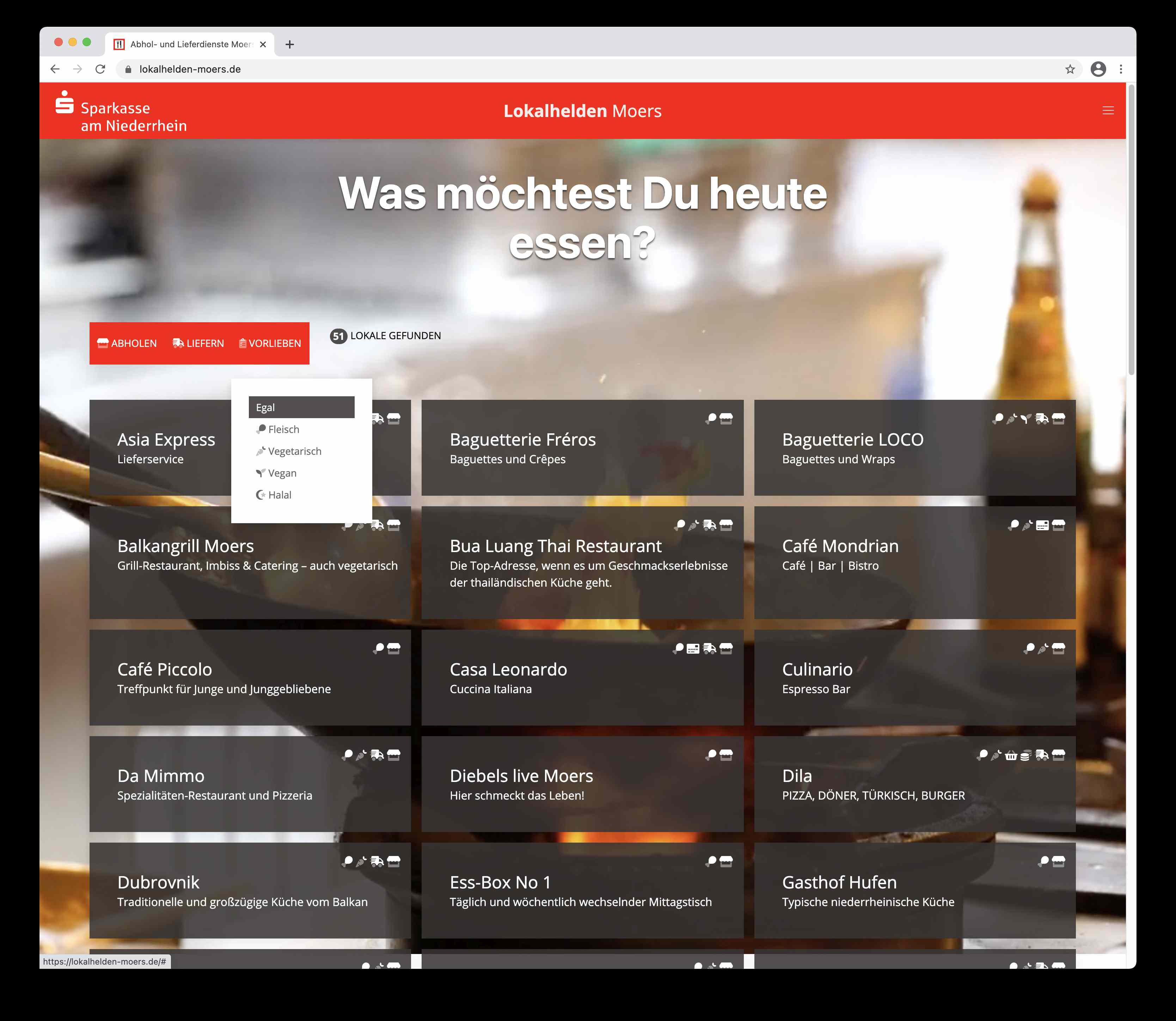1176x1021 pixels.
Task: Click the meat icon on Baguetterie Fréros card
Action: click(711, 419)
